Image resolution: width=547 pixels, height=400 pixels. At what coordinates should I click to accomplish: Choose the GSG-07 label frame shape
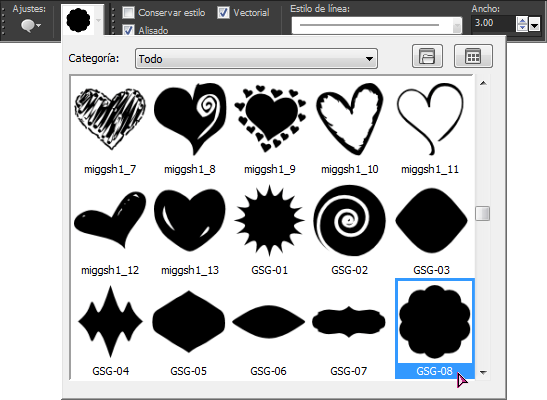pos(349,322)
